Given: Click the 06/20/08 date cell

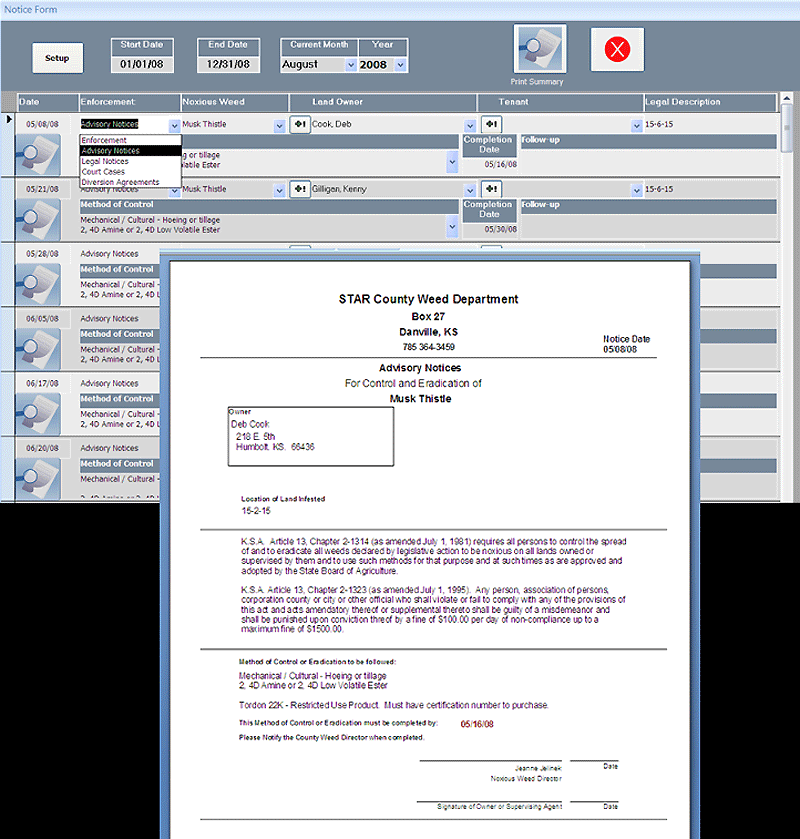Looking at the screenshot, I should tap(42, 448).
